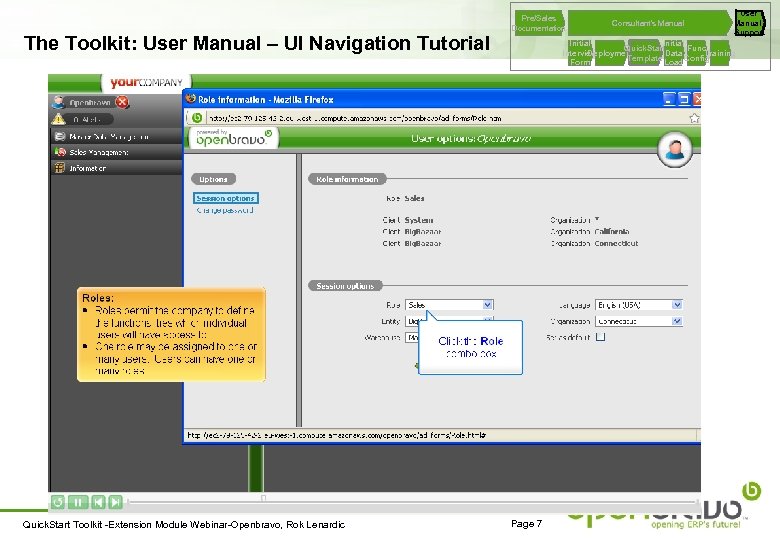Viewport: 780px width, 540px height.
Task: Click the User Manual Support chevron
Action: 750,23
